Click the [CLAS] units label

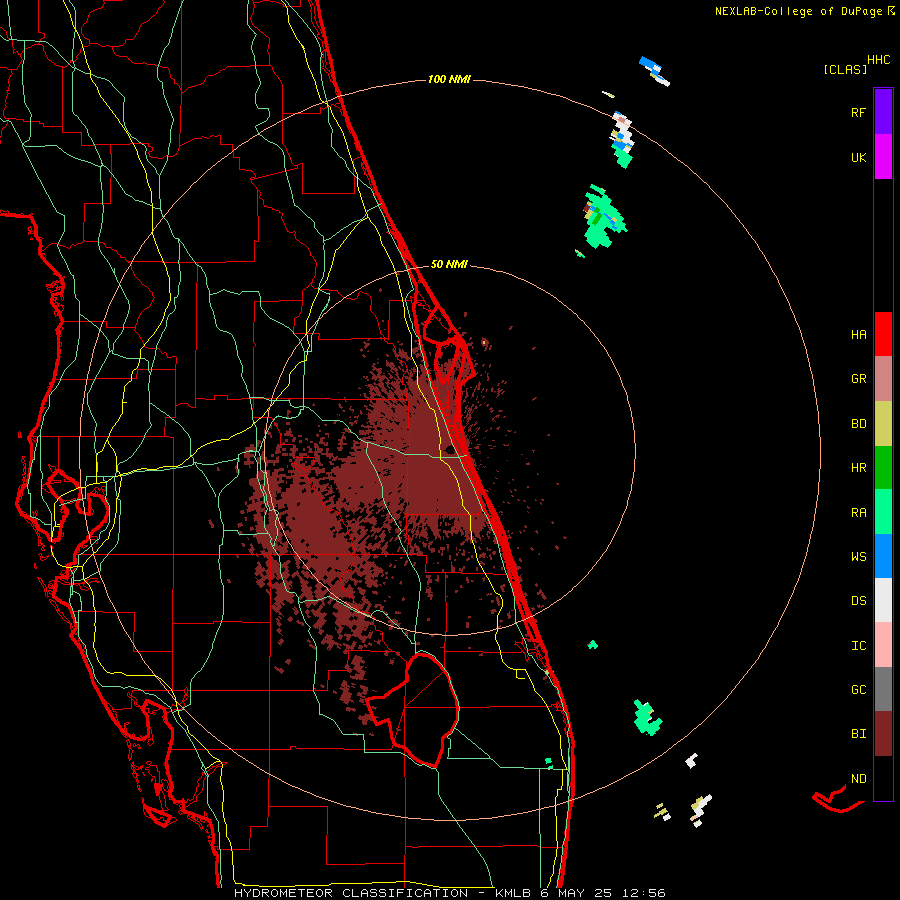pos(845,70)
